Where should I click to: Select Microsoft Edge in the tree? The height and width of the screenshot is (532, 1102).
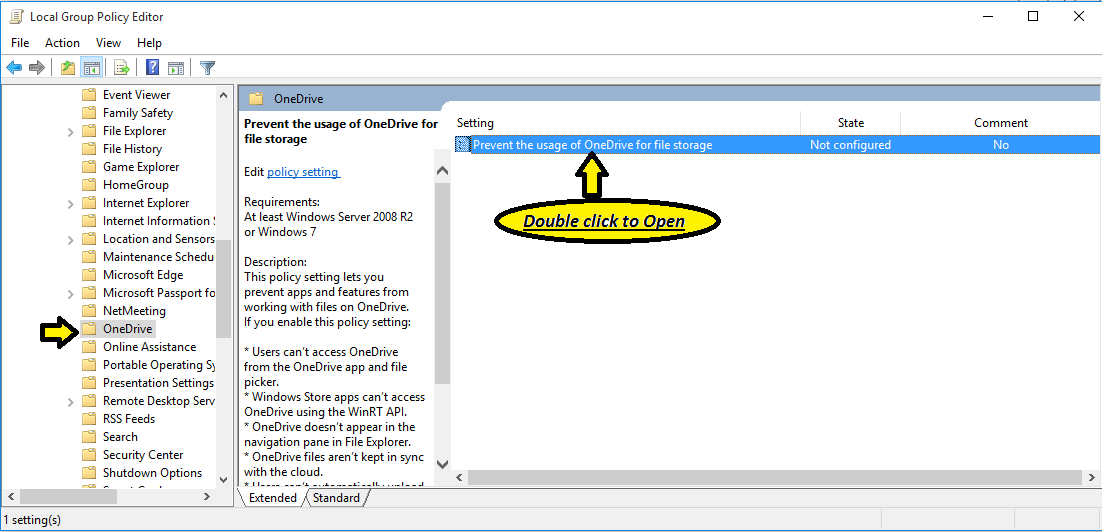click(143, 275)
